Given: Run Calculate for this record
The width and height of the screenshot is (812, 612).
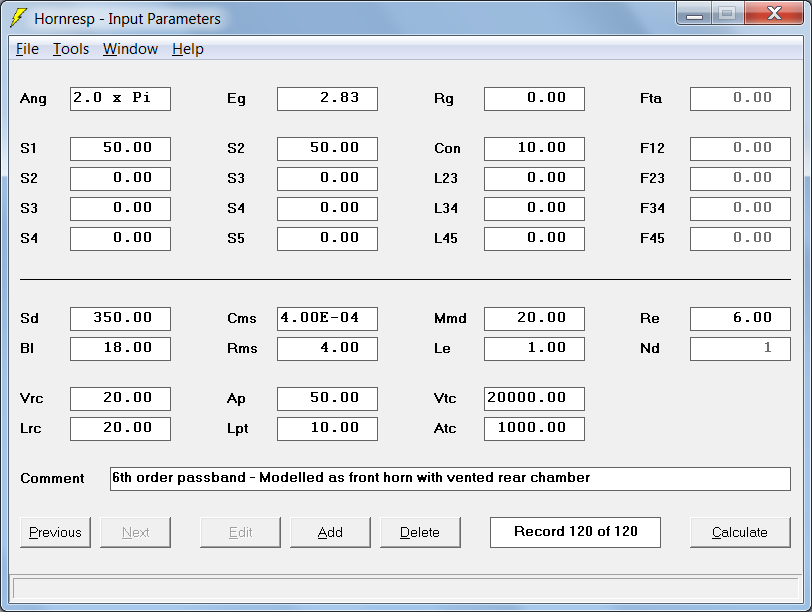Looking at the screenshot, I should click(x=740, y=532).
